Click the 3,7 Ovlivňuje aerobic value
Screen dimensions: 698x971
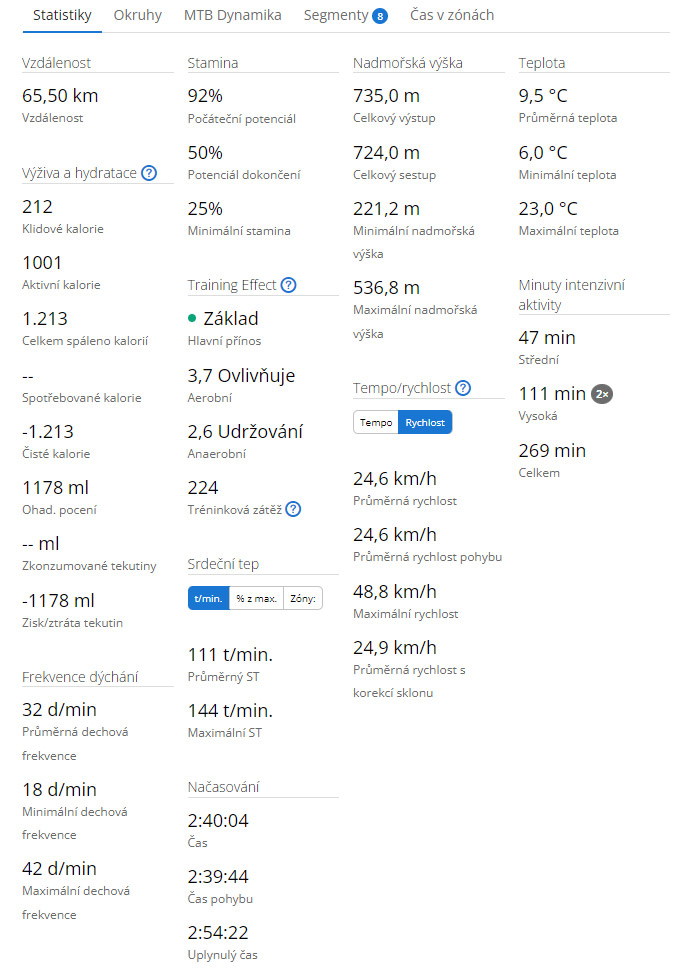point(242,376)
